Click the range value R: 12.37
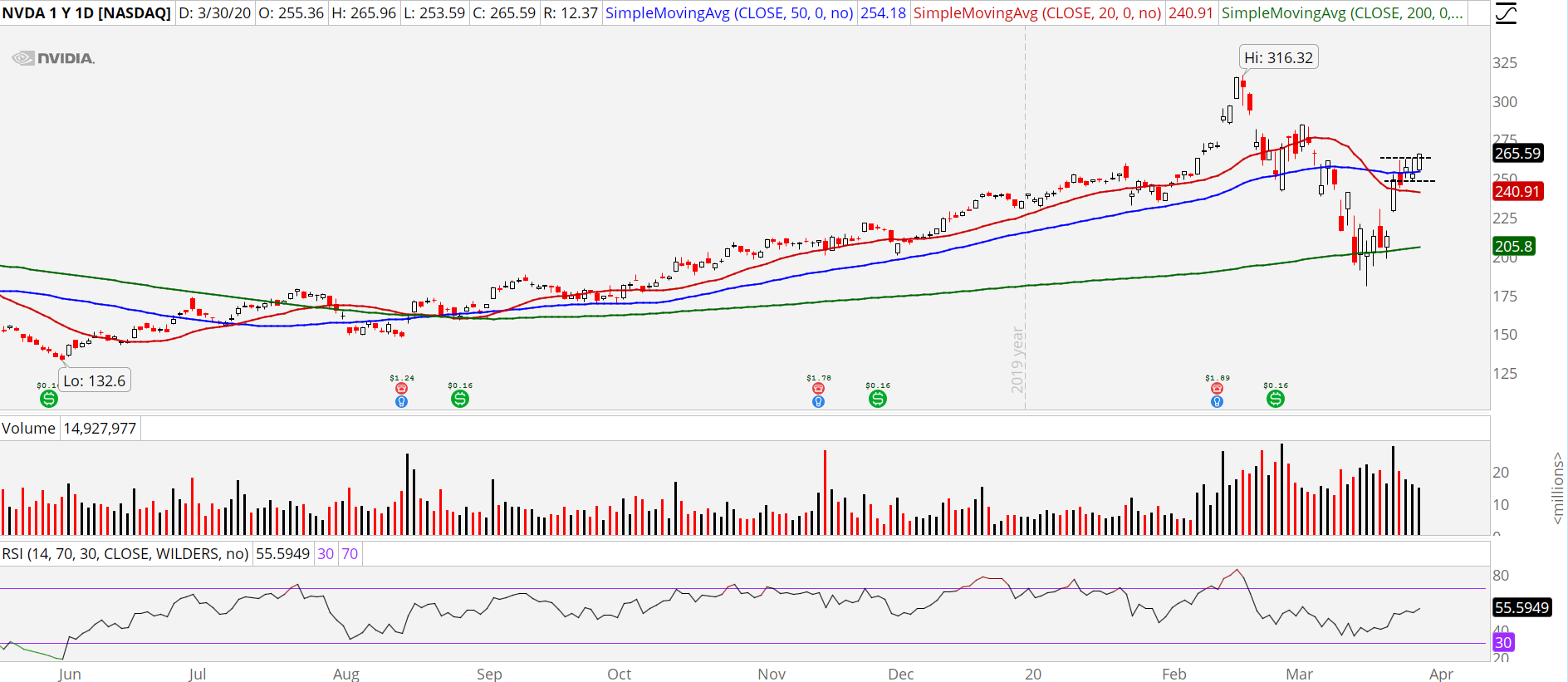This screenshot has height=682, width=1568. click(571, 13)
